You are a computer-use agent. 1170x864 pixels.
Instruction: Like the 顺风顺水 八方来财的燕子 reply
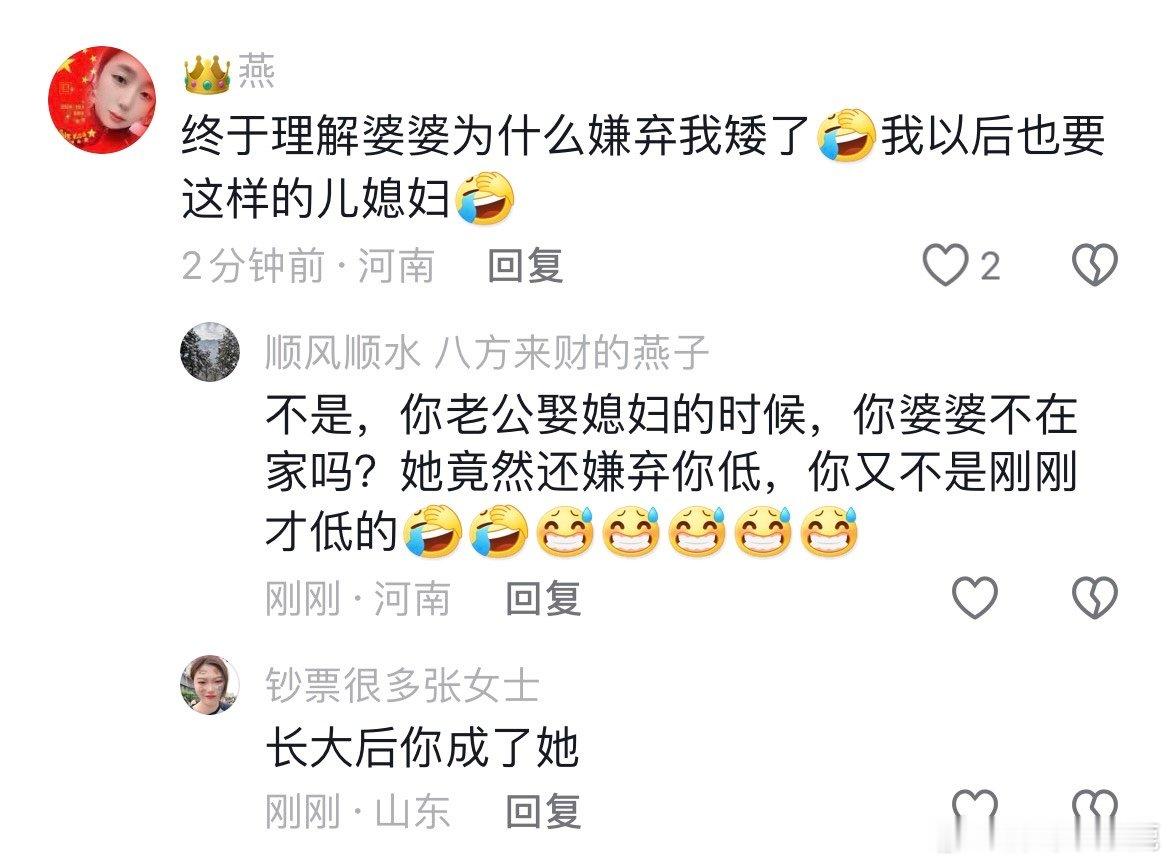[x=975, y=598]
